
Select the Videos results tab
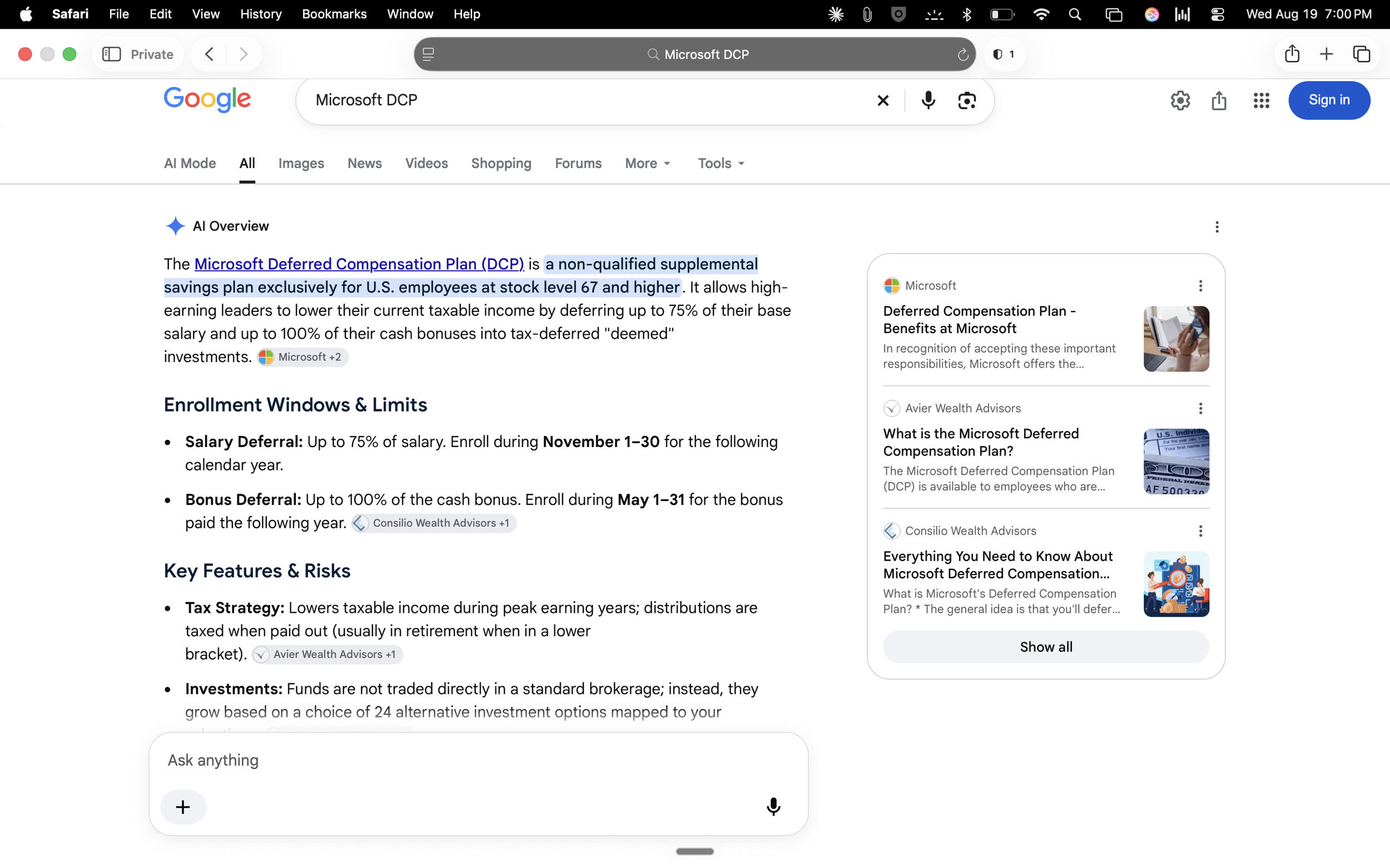[426, 163]
